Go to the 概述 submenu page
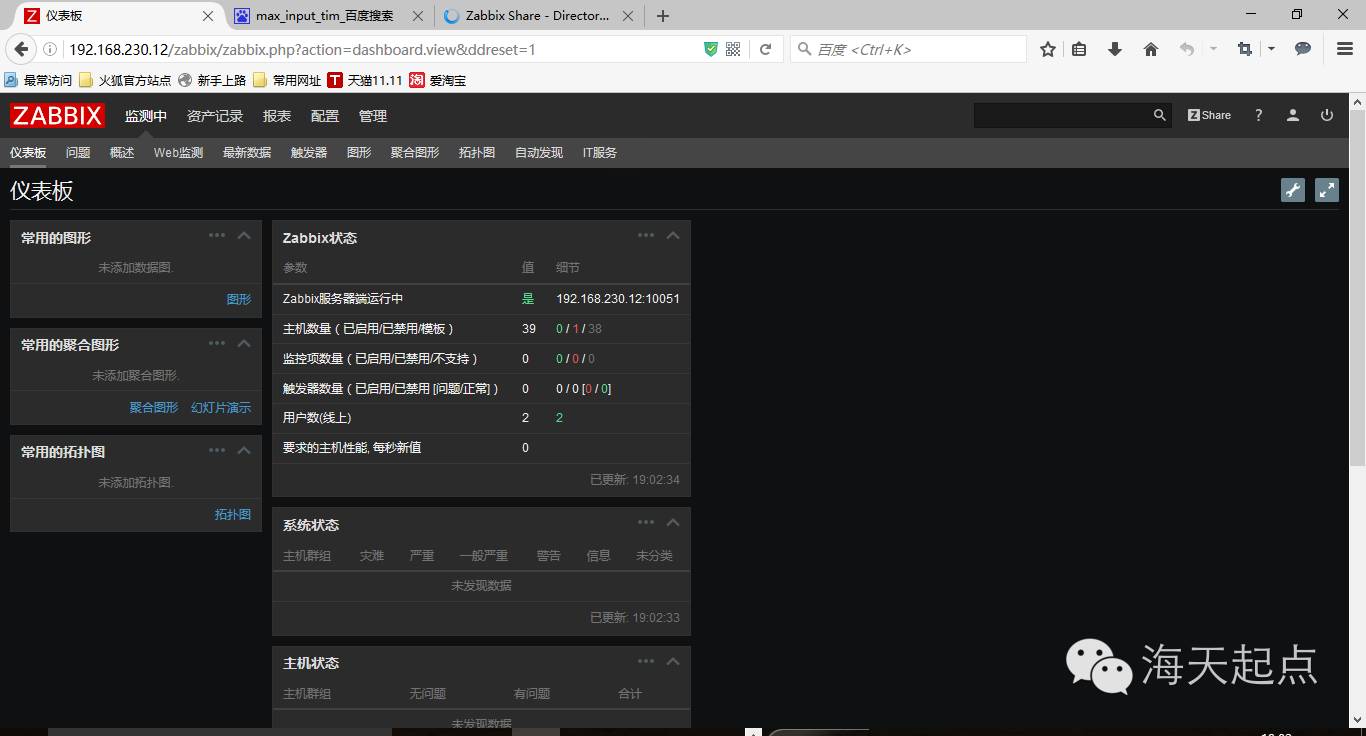This screenshot has width=1366, height=736. 122,153
